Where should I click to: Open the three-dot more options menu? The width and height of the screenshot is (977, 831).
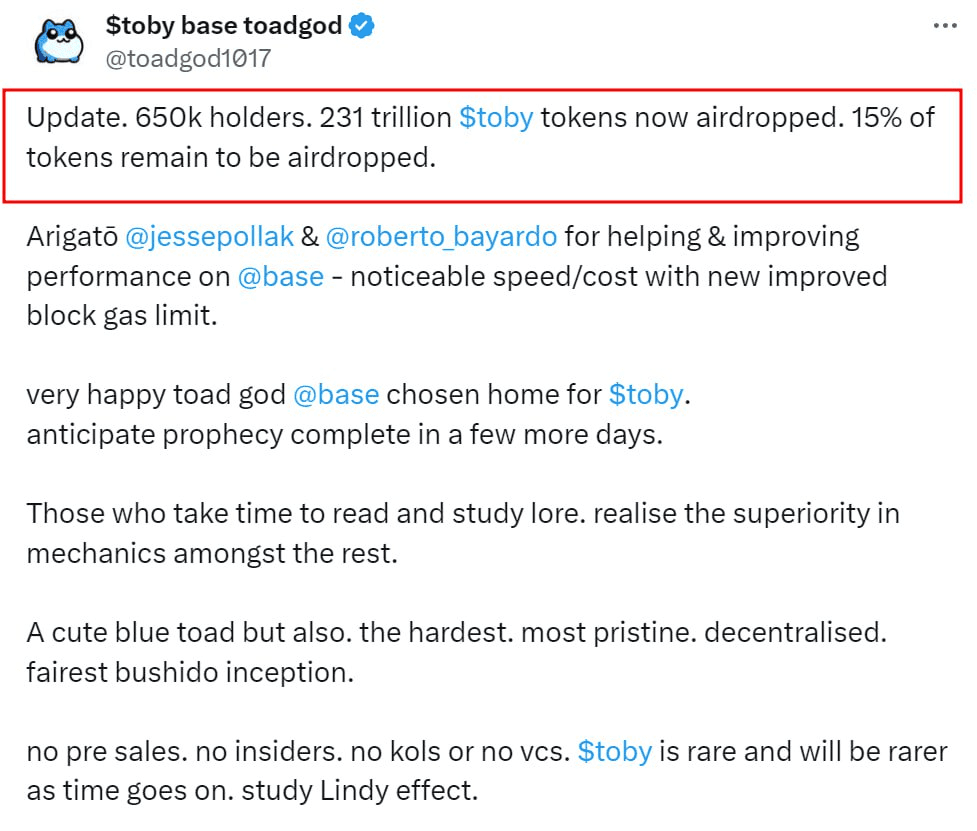point(945,26)
